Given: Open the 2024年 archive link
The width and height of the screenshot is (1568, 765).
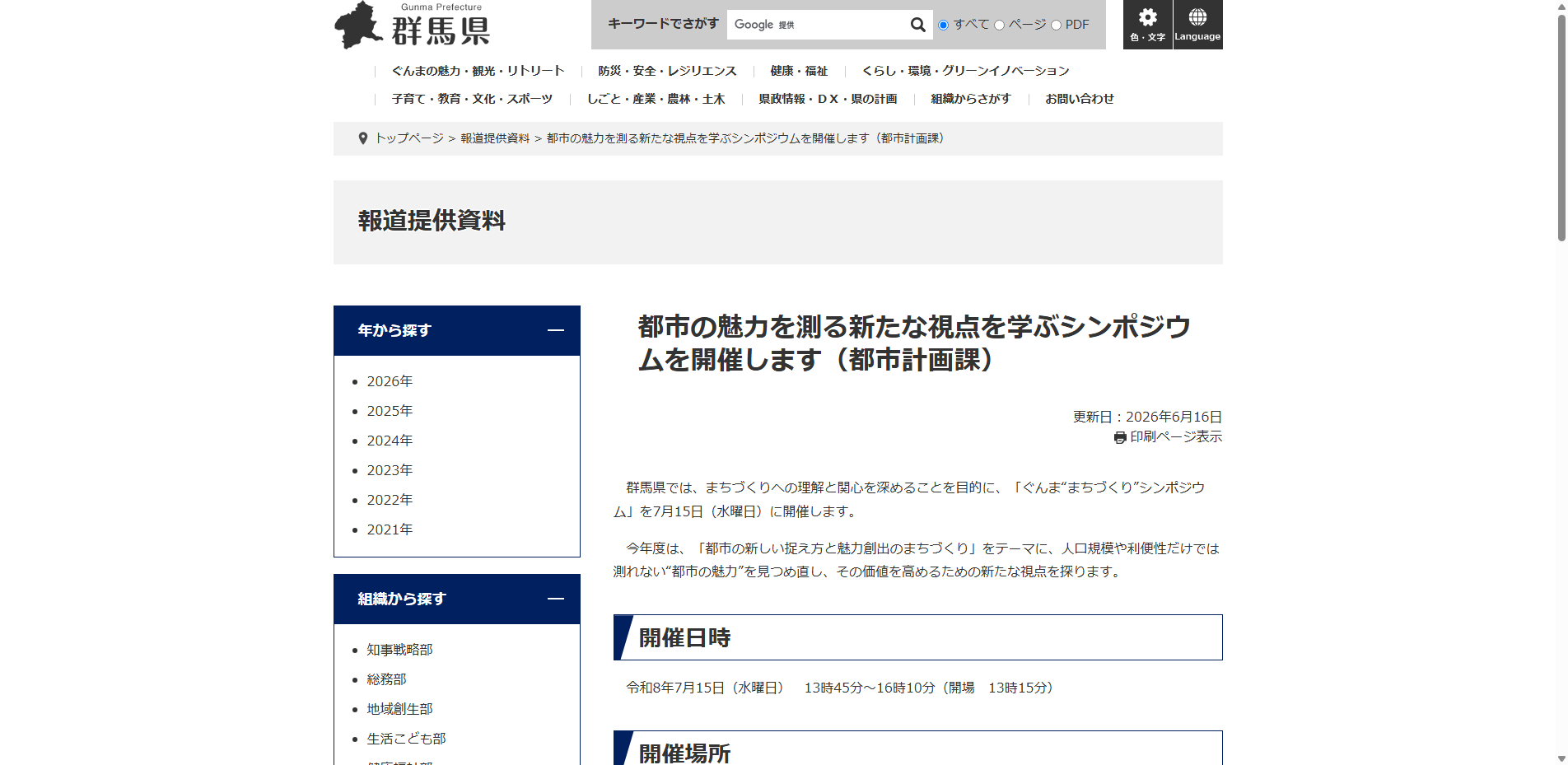Looking at the screenshot, I should tap(390, 441).
